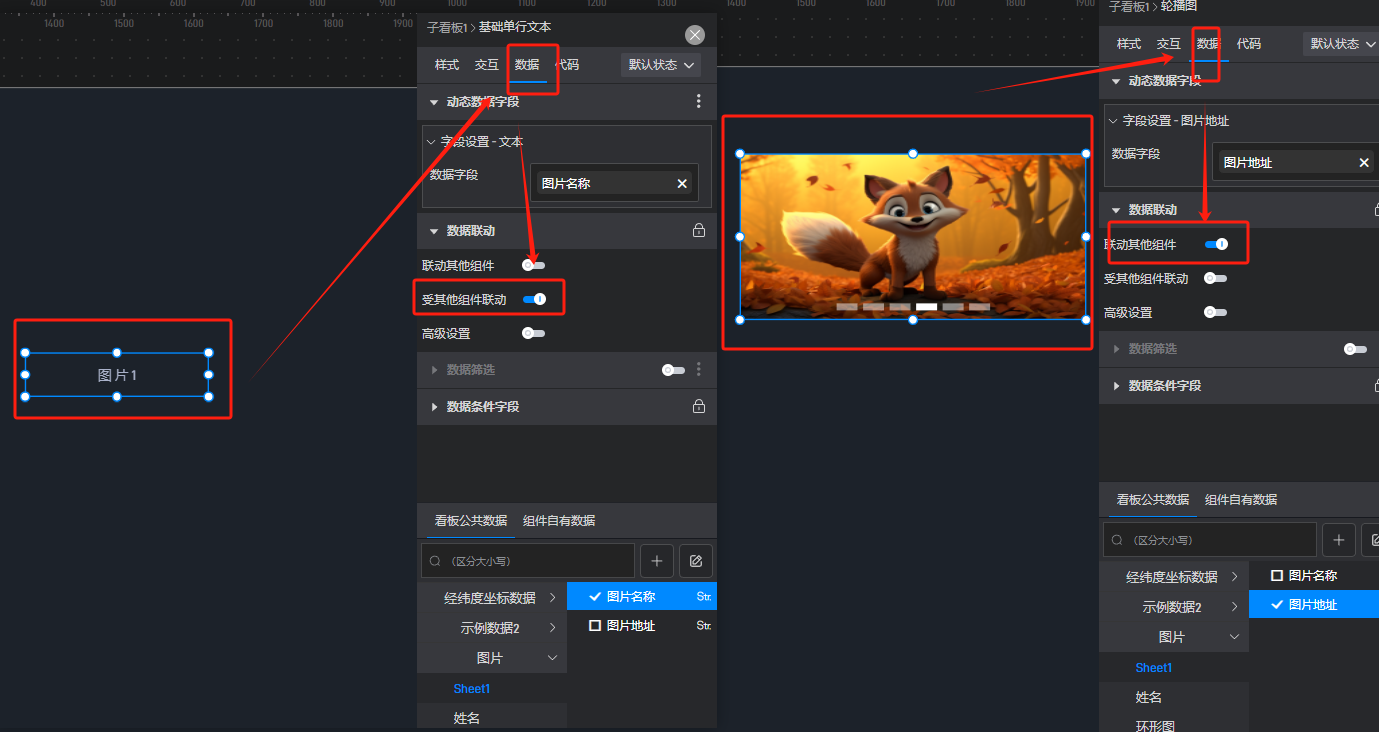
Task: Disable 受其他组件联动 switch in 基础单行文本 panel
Action: point(534,299)
